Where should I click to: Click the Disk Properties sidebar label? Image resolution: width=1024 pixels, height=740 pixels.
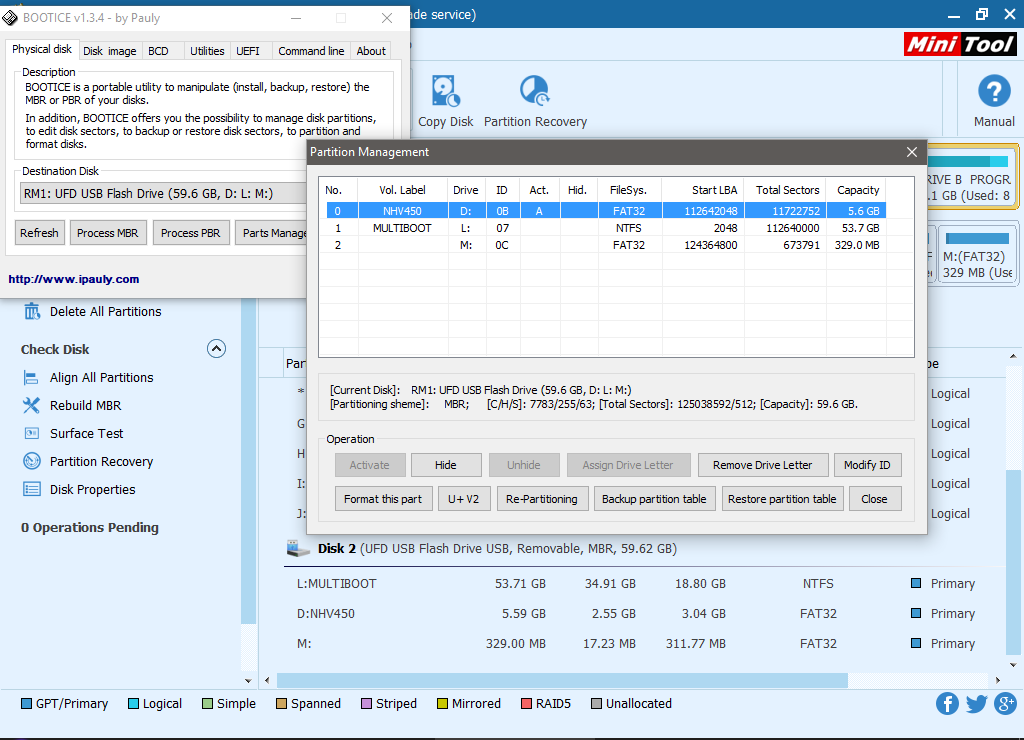point(93,490)
